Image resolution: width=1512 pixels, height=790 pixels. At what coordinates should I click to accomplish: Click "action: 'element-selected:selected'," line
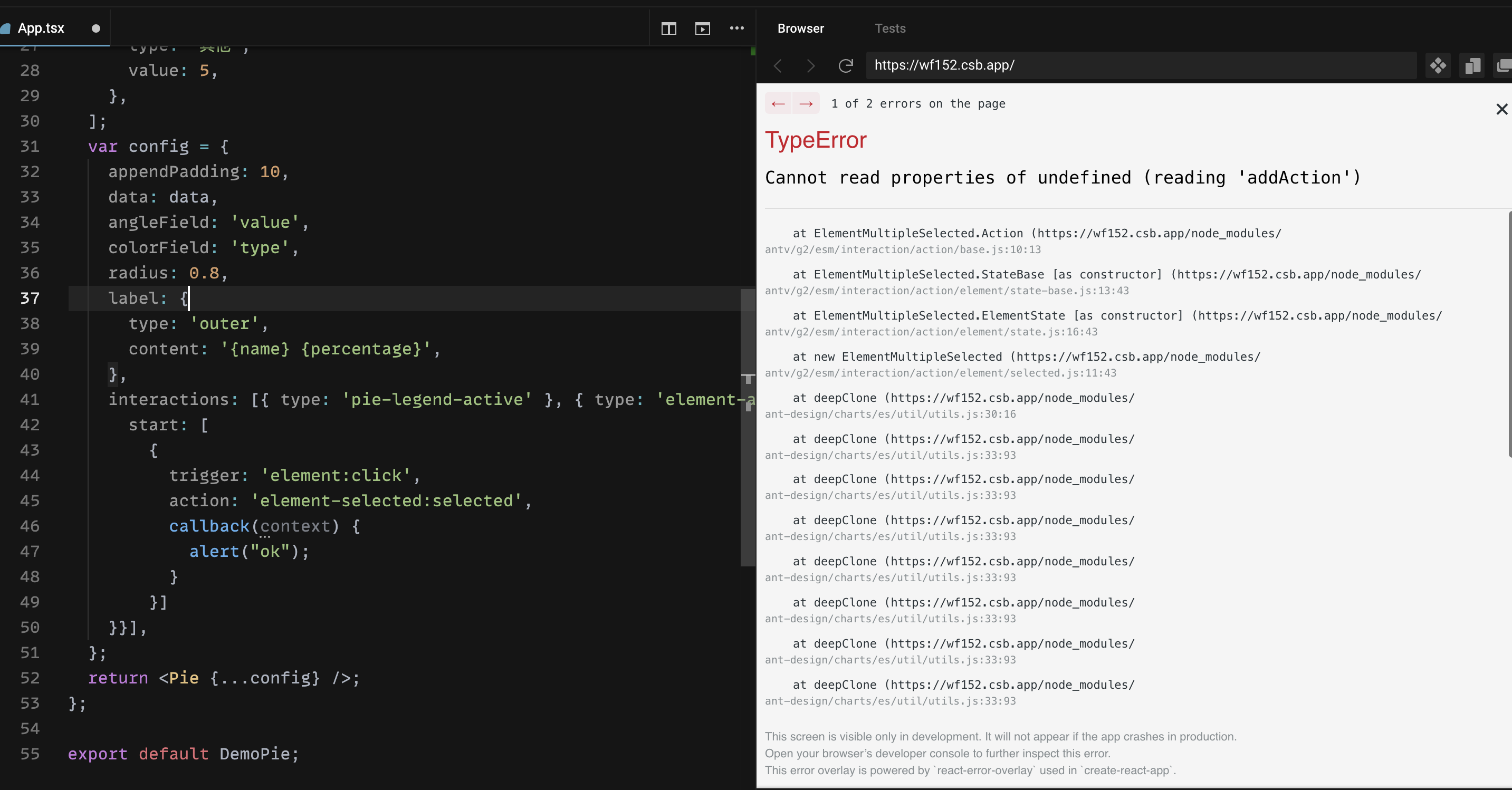[350, 500]
